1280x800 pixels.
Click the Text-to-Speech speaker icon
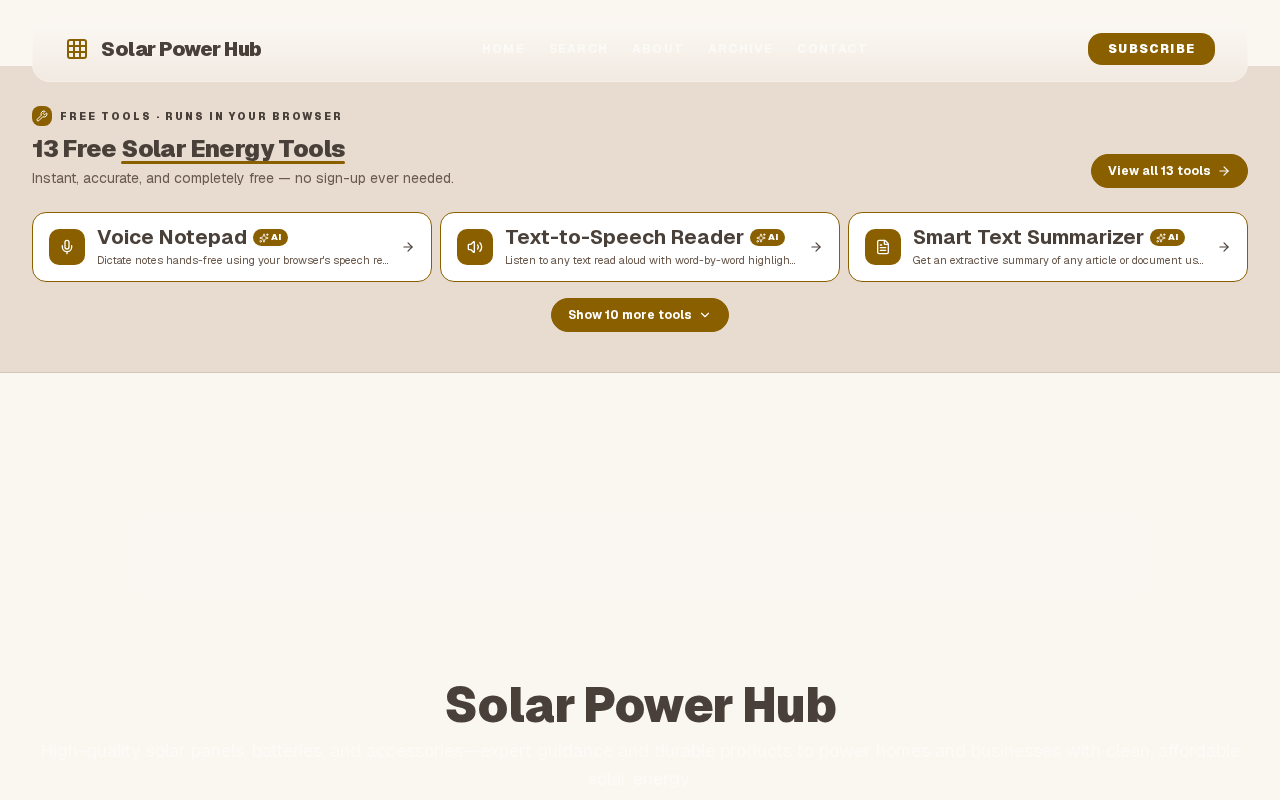click(475, 247)
